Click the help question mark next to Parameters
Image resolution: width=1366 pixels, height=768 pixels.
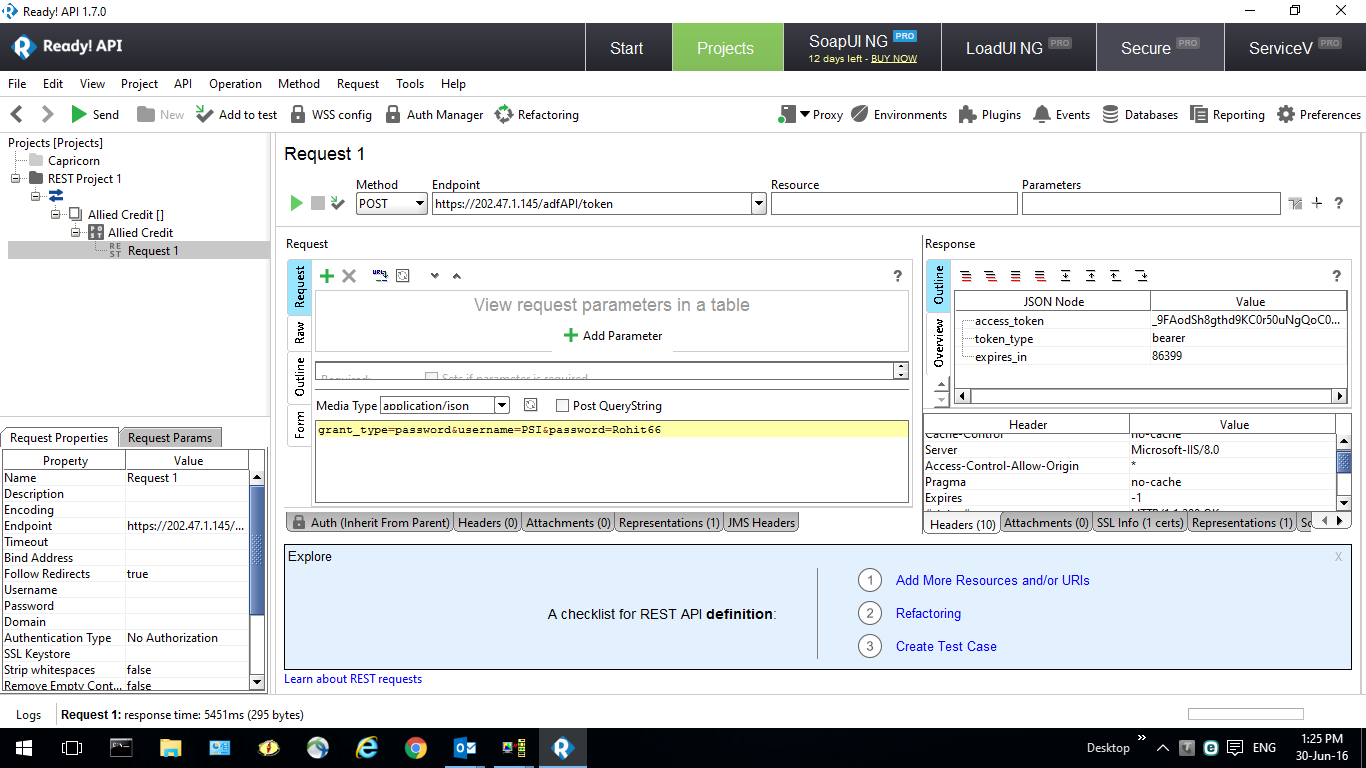tap(1339, 203)
